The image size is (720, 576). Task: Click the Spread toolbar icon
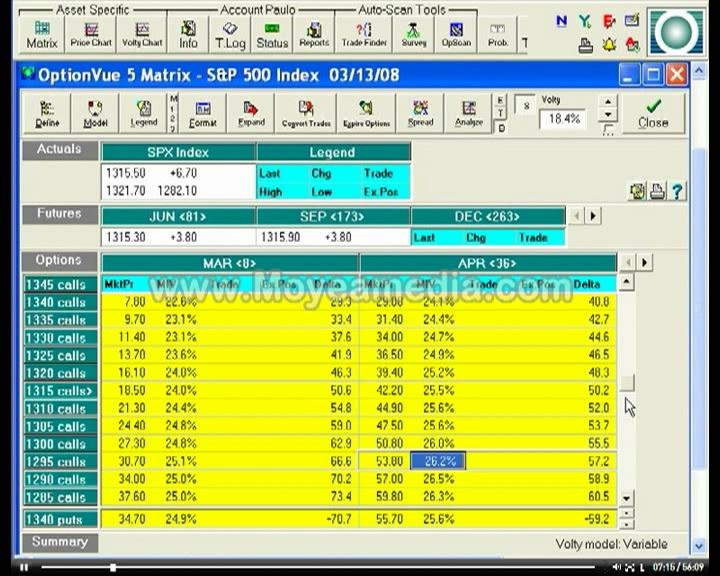(420, 113)
